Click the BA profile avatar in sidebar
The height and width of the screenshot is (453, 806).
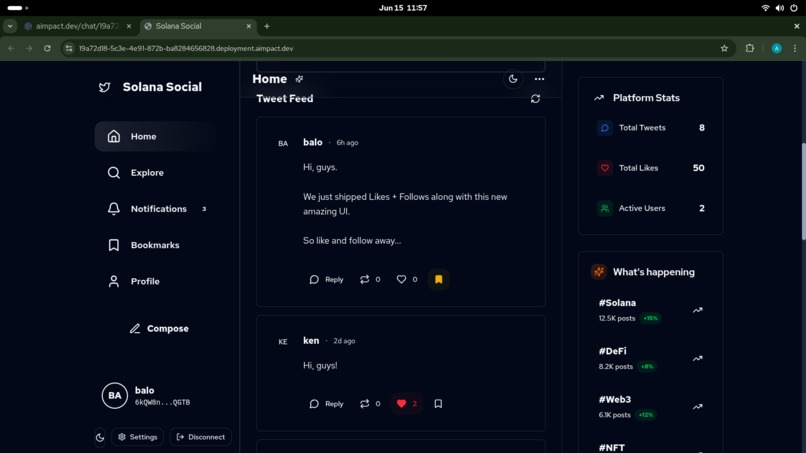point(115,395)
